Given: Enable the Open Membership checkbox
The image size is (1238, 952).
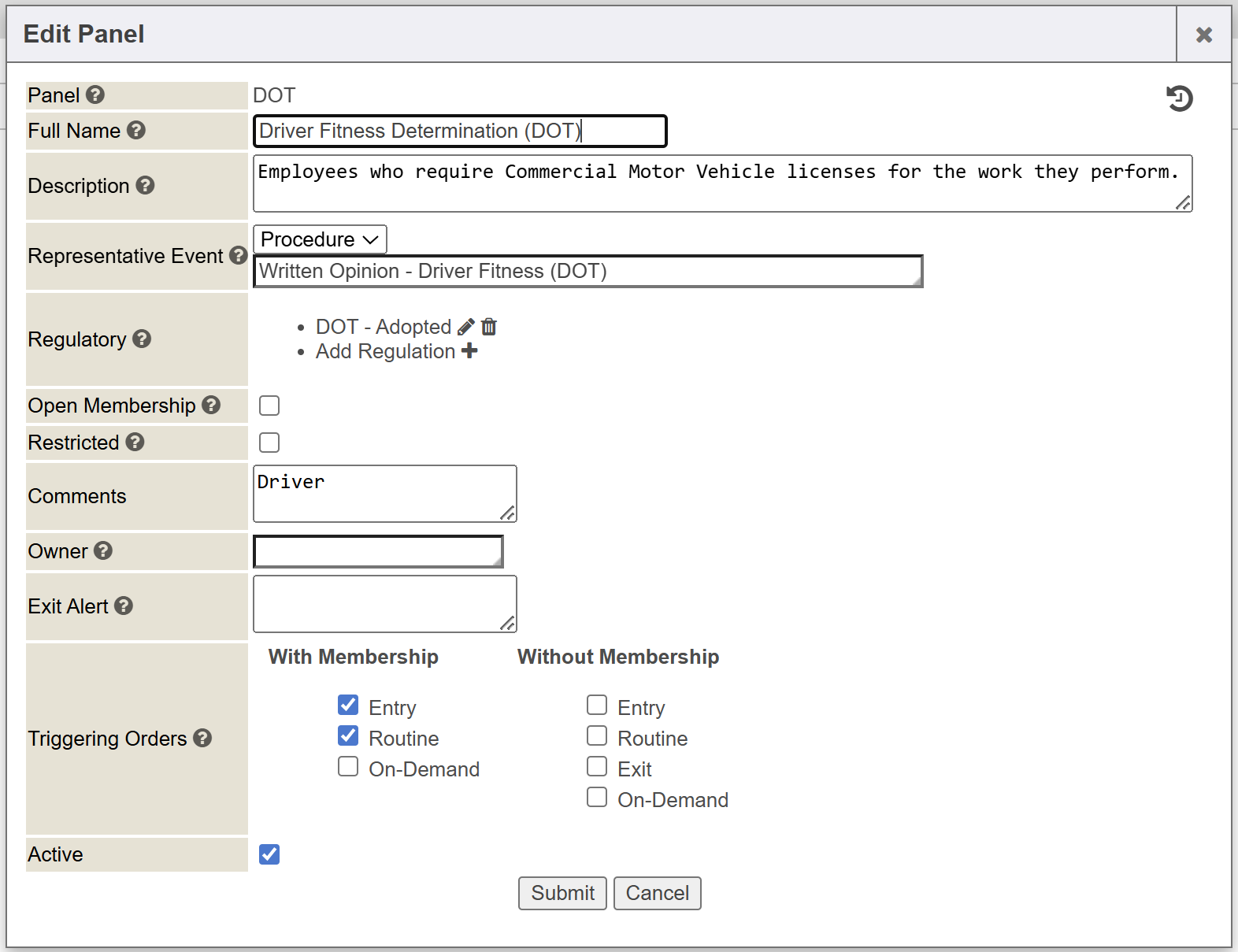Looking at the screenshot, I should [x=269, y=406].
